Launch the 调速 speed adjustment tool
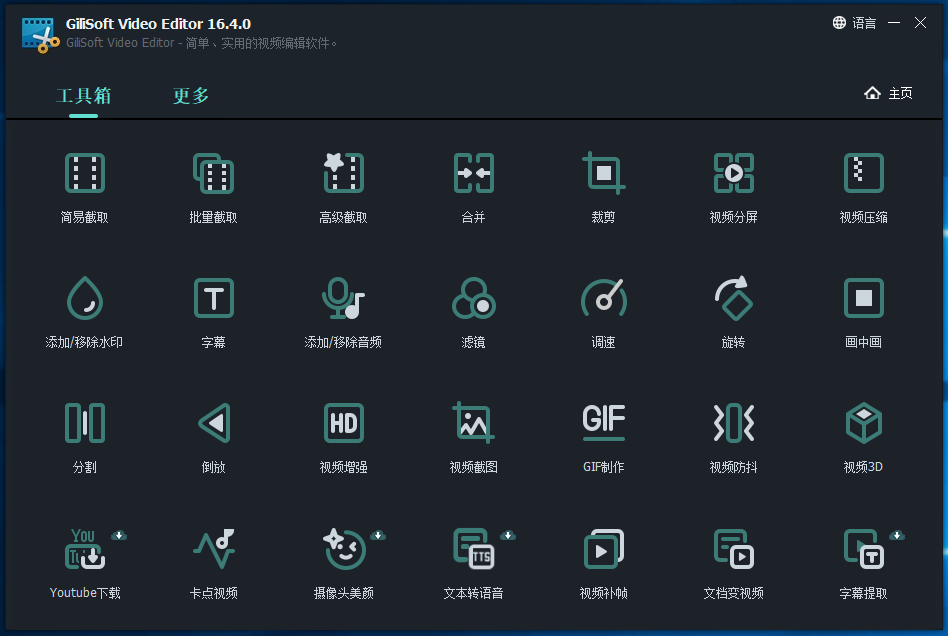Screen dimensions: 948x636 603,299
